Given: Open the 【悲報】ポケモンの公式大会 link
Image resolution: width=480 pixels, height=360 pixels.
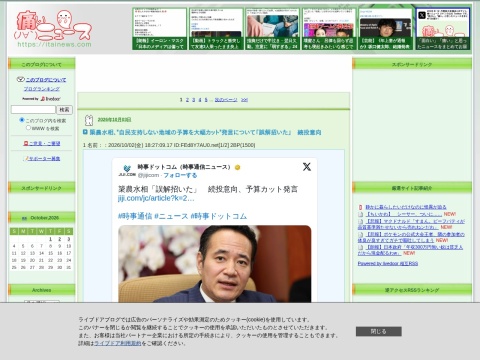Looking at the screenshot, I should click(411, 237).
